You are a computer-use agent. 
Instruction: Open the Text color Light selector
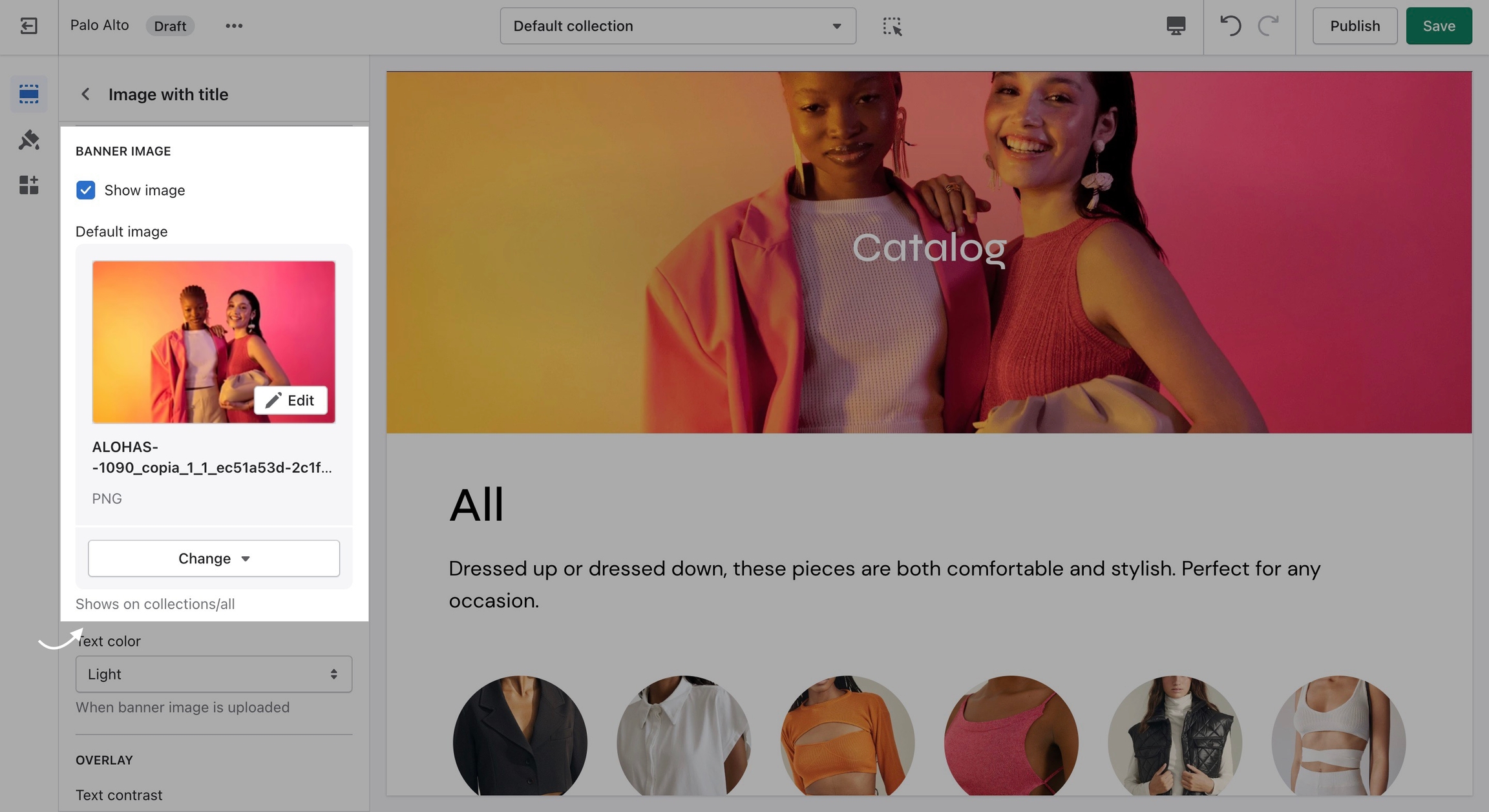213,674
